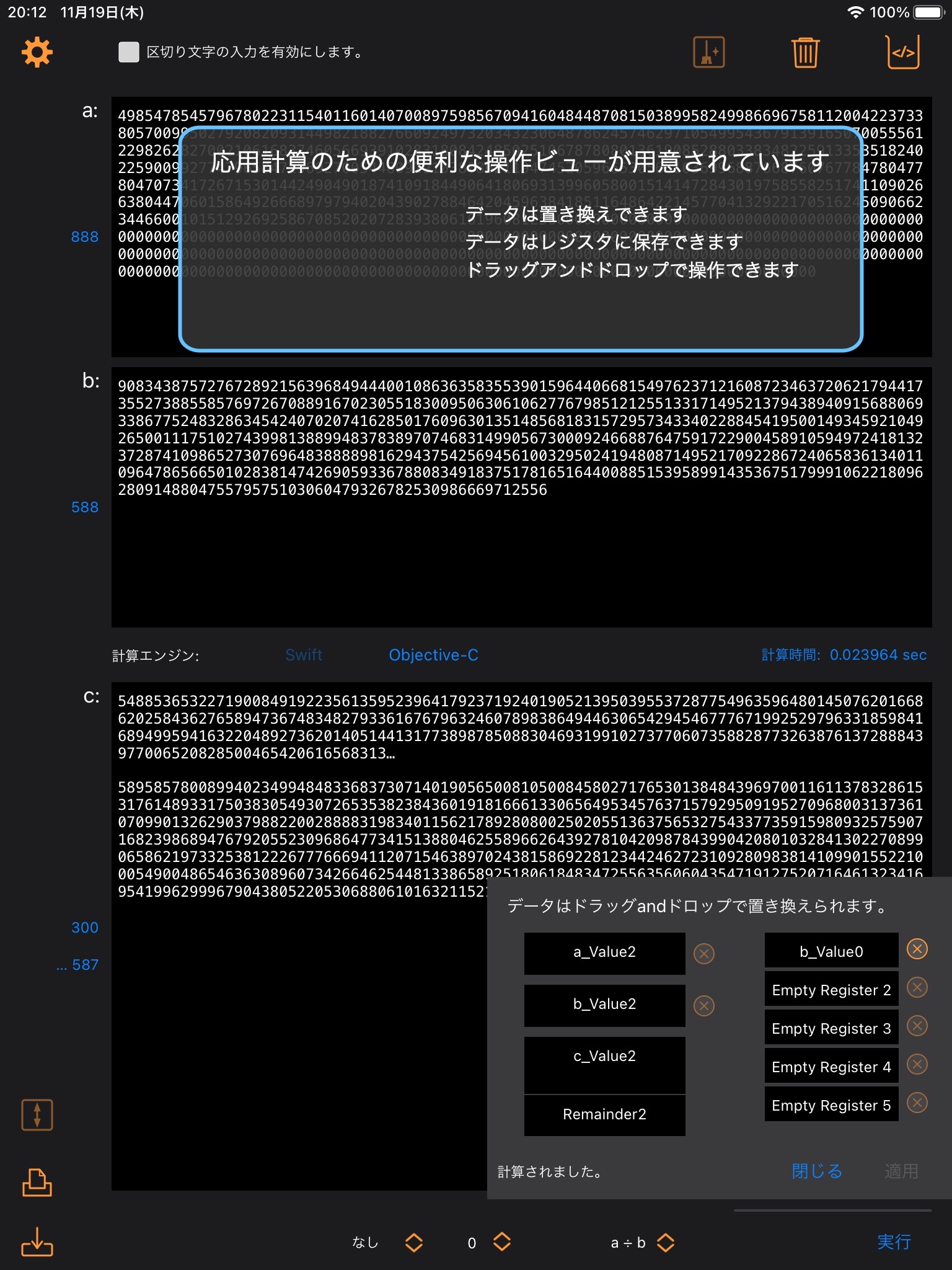Select the c_Value2 data block
Screen dimensions: 952x1270
coord(604,1065)
